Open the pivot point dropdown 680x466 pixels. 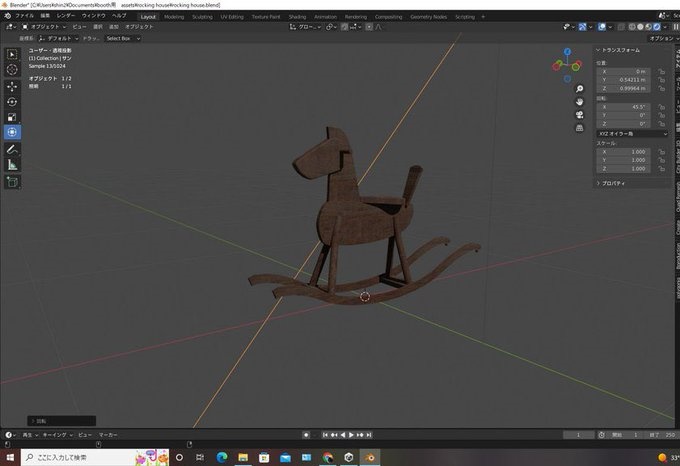(332, 27)
